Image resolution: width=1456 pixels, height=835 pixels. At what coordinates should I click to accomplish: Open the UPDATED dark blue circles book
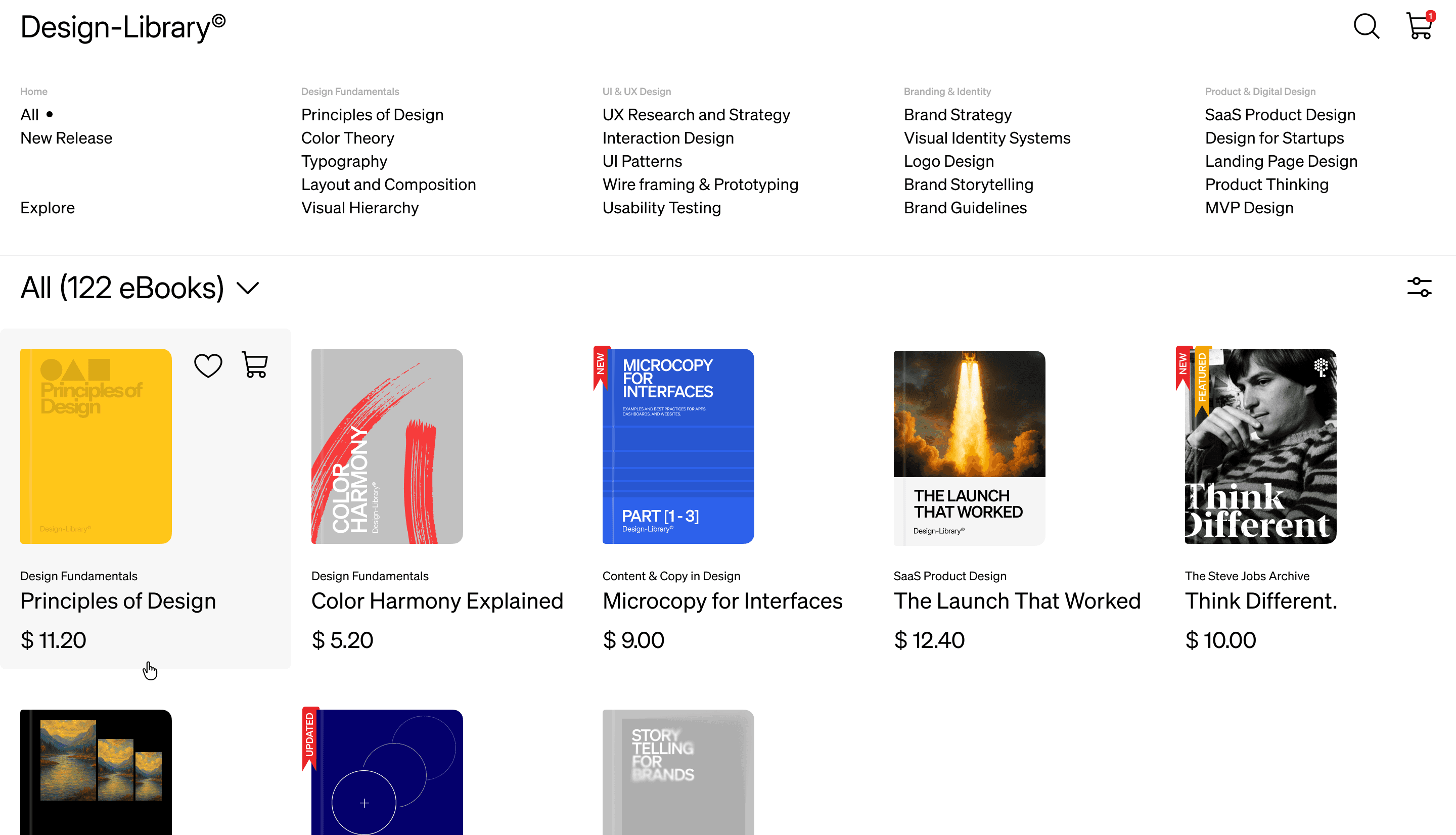387,771
